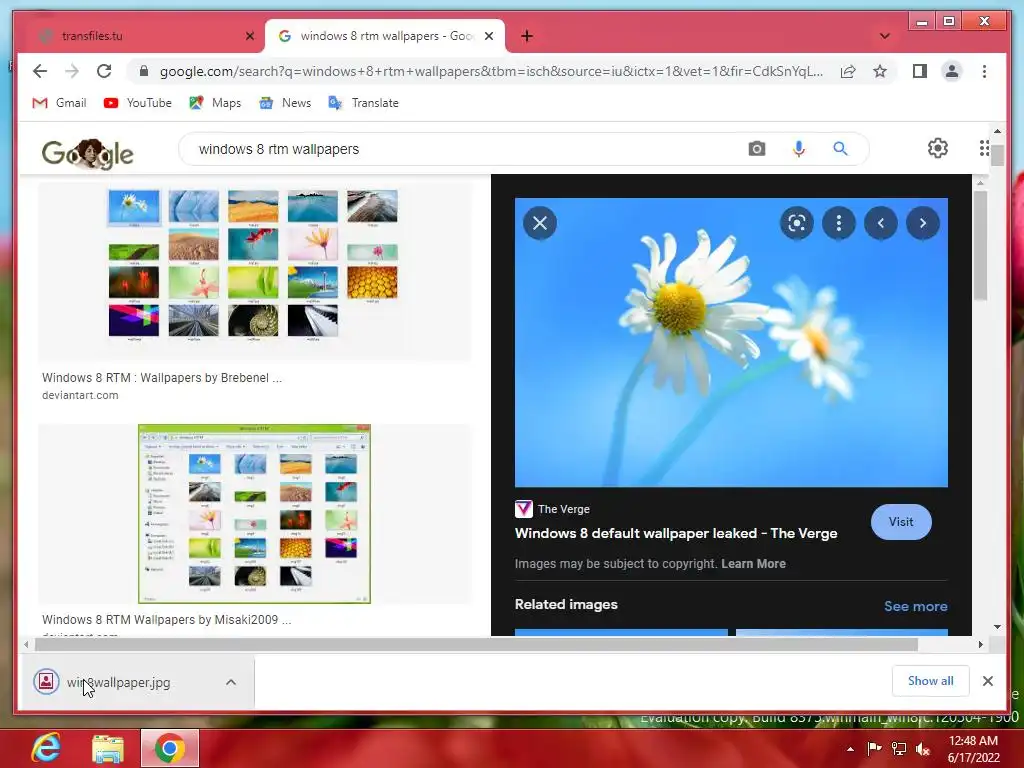Click the preview panel vertical scrollbar
This screenshot has height=768, width=1024.
point(980,246)
